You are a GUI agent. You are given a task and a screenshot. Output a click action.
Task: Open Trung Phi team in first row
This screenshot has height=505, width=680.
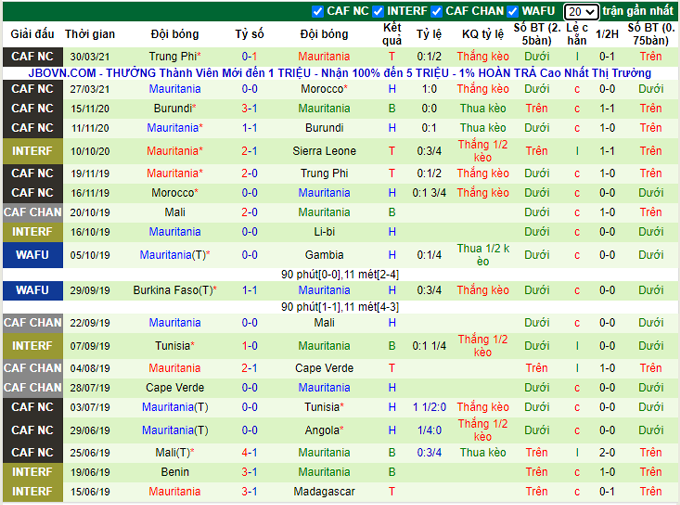pyautogui.click(x=172, y=57)
